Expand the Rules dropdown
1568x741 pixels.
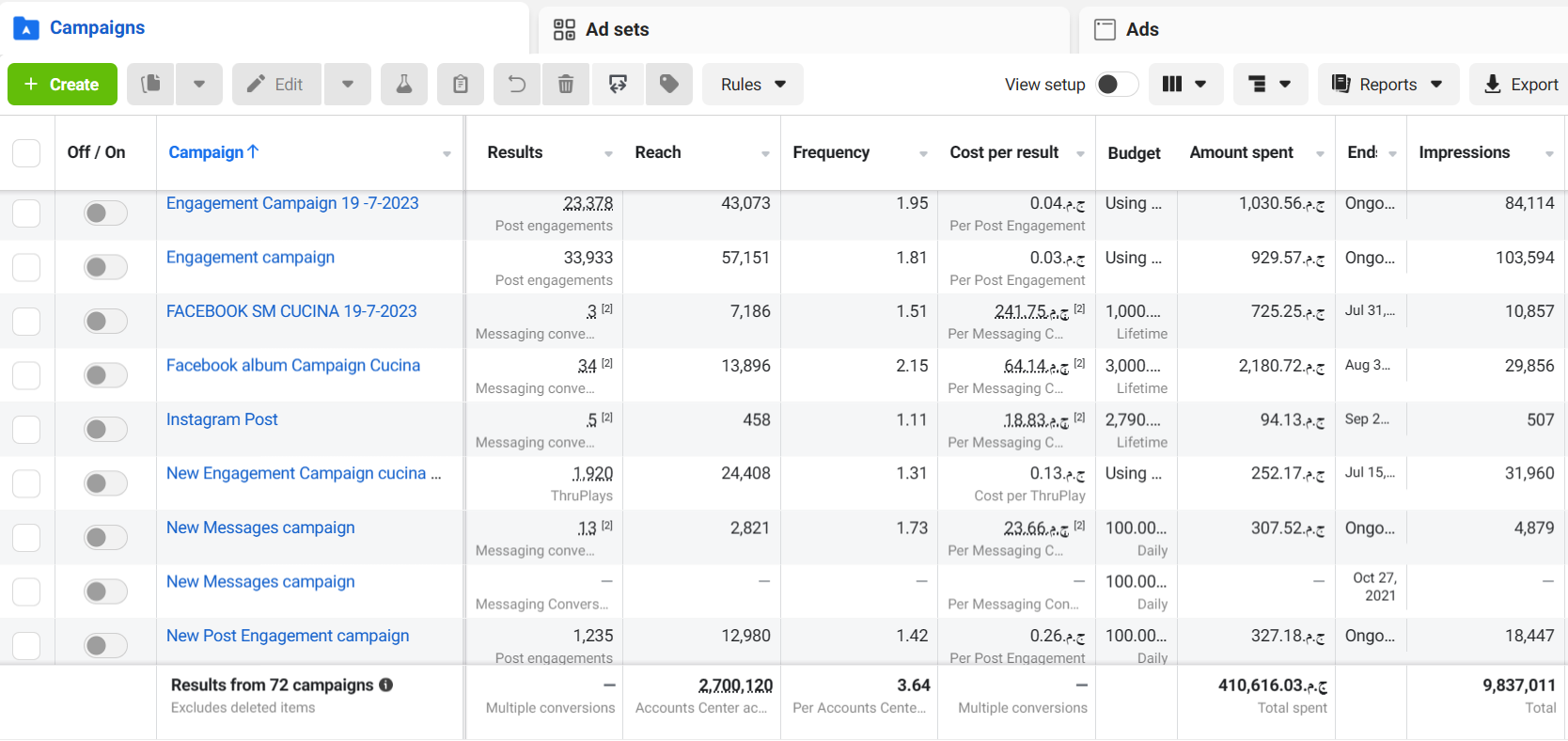coord(753,85)
